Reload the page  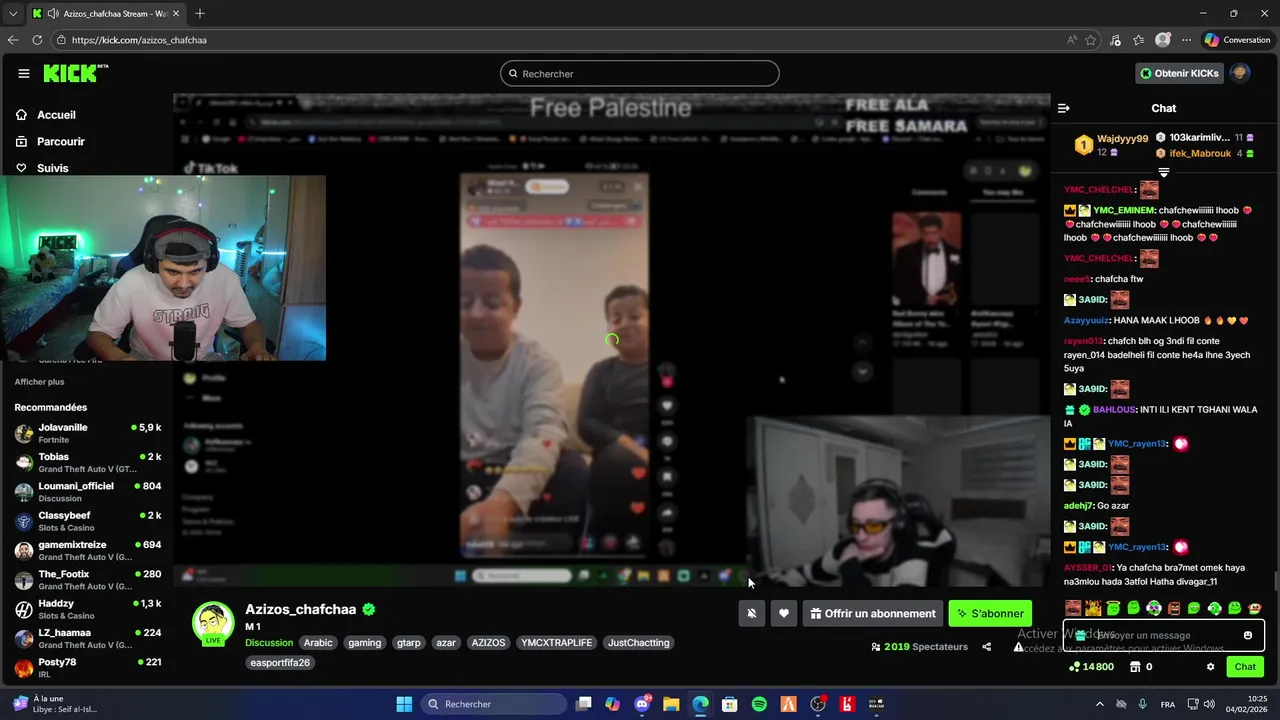[37, 40]
